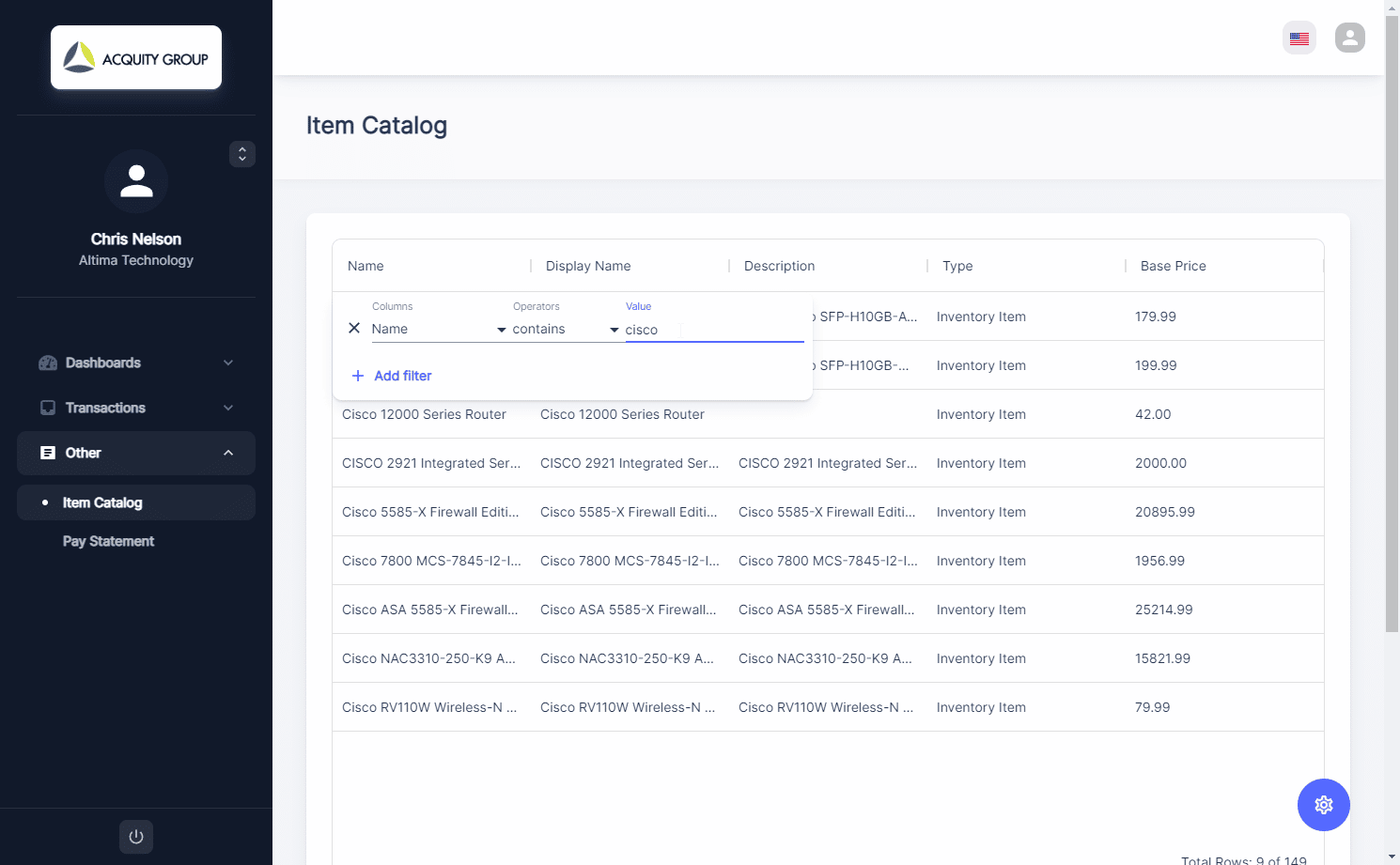The image size is (1400, 865).
Task: Open the Operators dropdown showing contains
Action: 565,330
